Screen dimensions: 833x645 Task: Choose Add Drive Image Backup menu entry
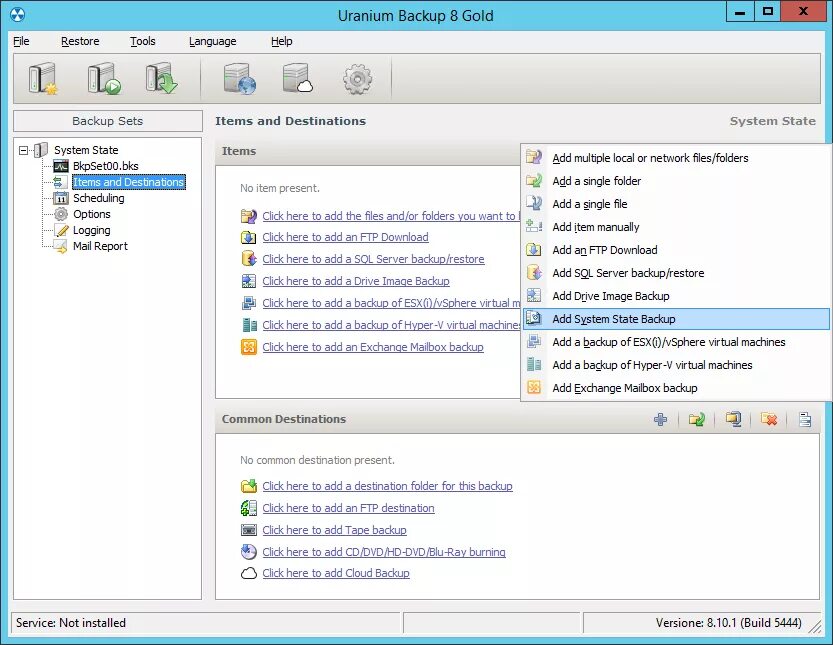[x=676, y=296]
